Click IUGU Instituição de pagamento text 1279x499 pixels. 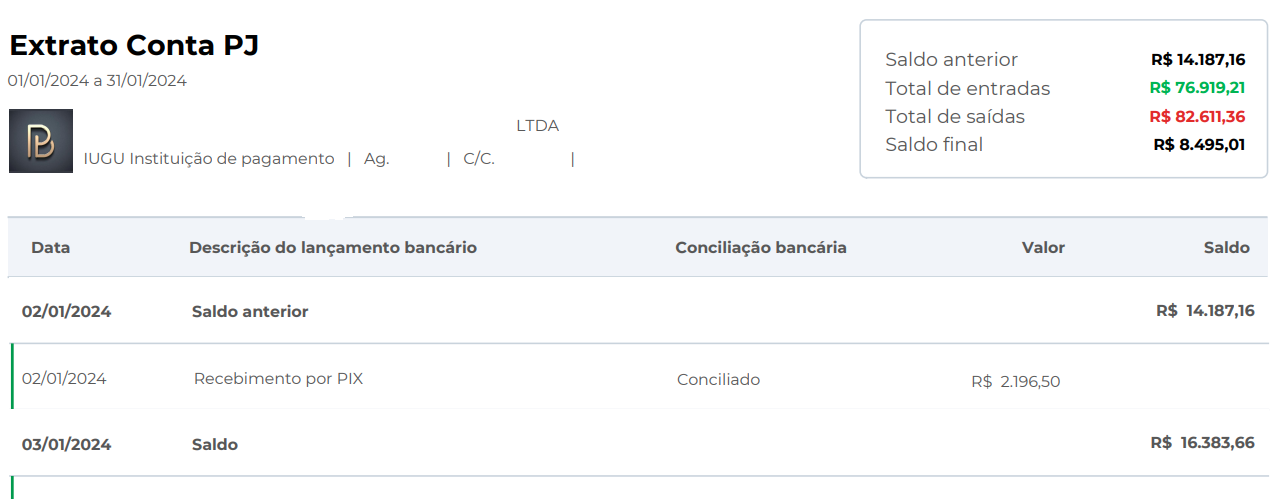[209, 158]
